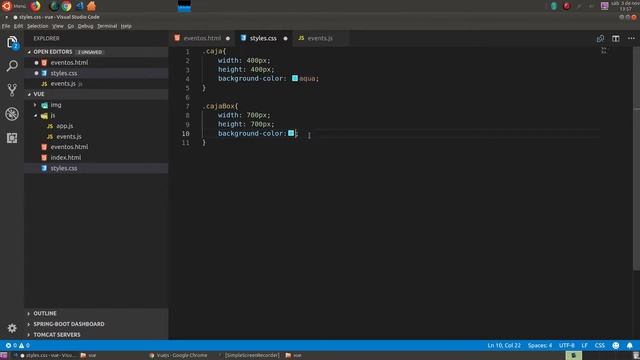The image size is (640, 360).
Task: Open the Explorer activity bar icon
Action: tap(12, 42)
